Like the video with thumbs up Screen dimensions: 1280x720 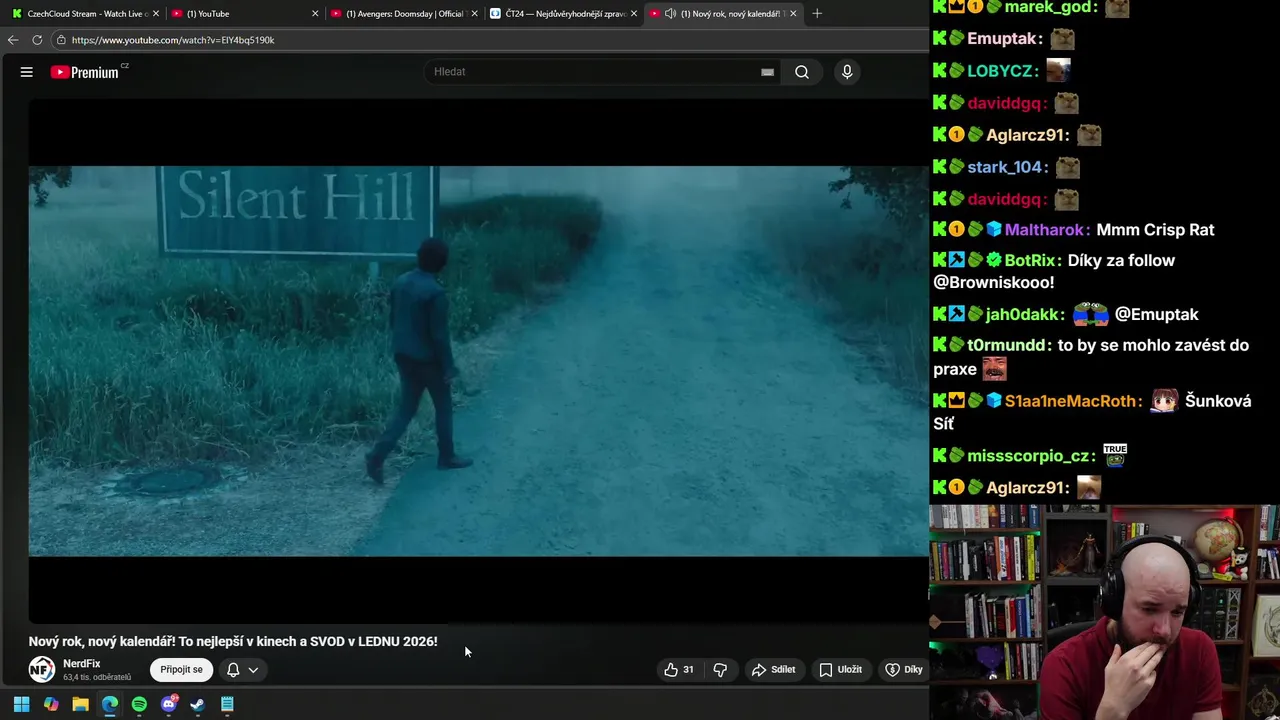[x=679, y=669]
